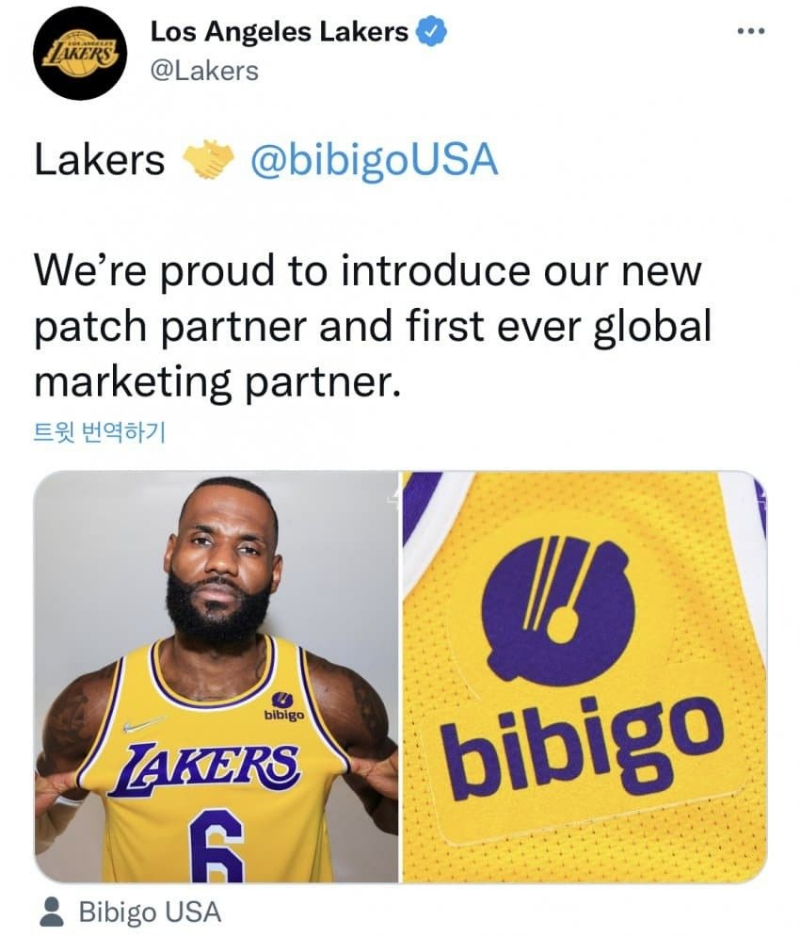Image resolution: width=800 pixels, height=936 pixels.
Task: Click the jersey number 6
Action: click(216, 846)
